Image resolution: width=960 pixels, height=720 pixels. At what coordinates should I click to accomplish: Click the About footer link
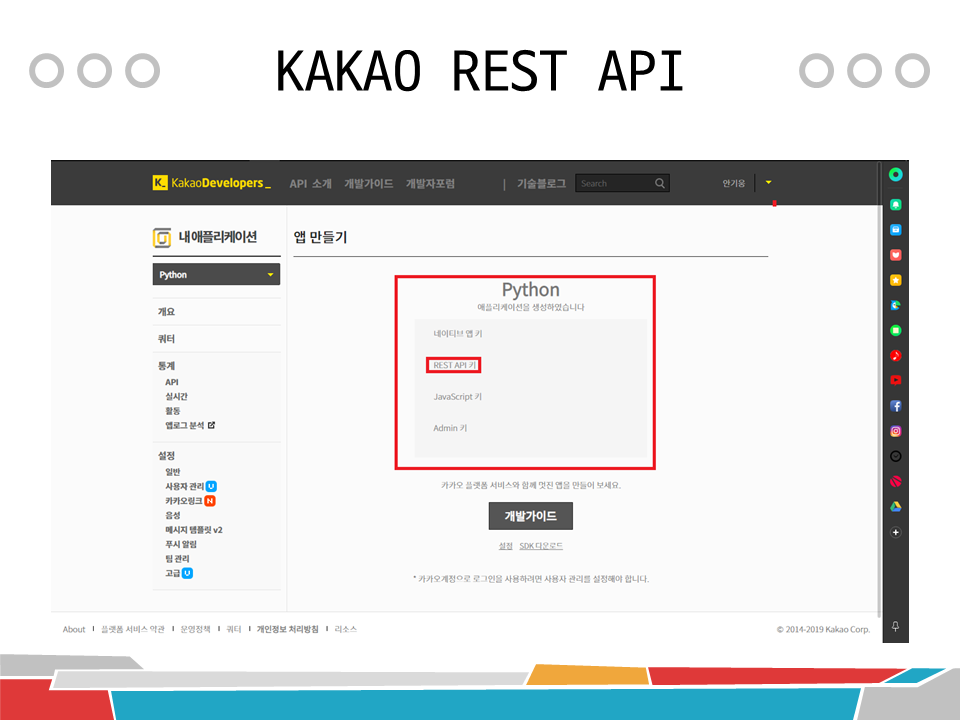[74, 629]
